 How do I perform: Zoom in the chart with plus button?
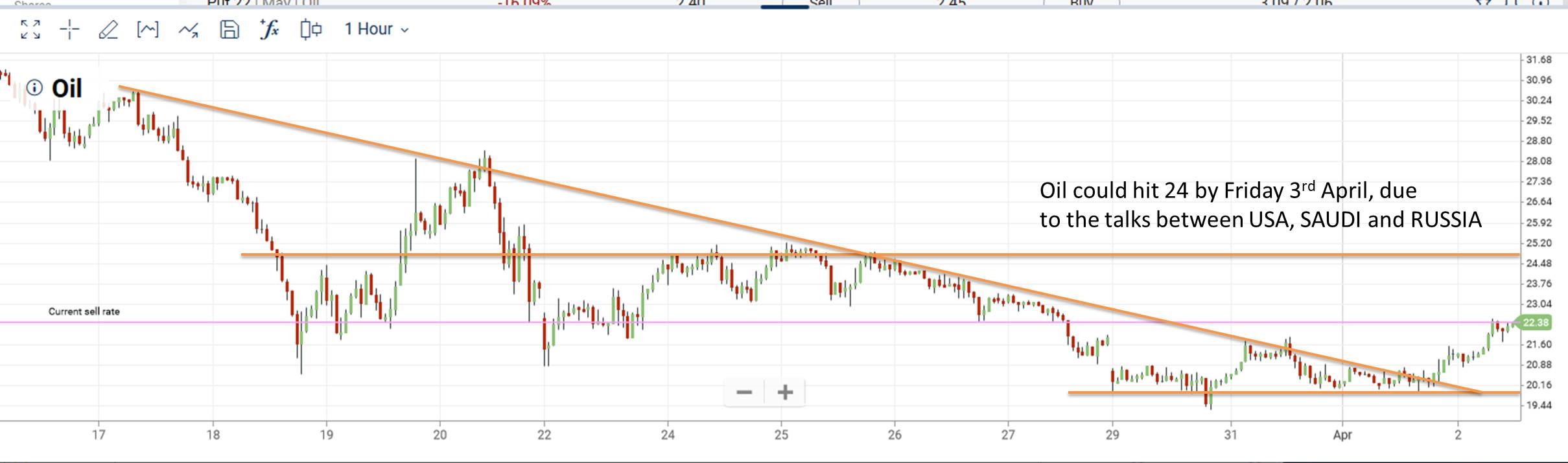coord(785,392)
